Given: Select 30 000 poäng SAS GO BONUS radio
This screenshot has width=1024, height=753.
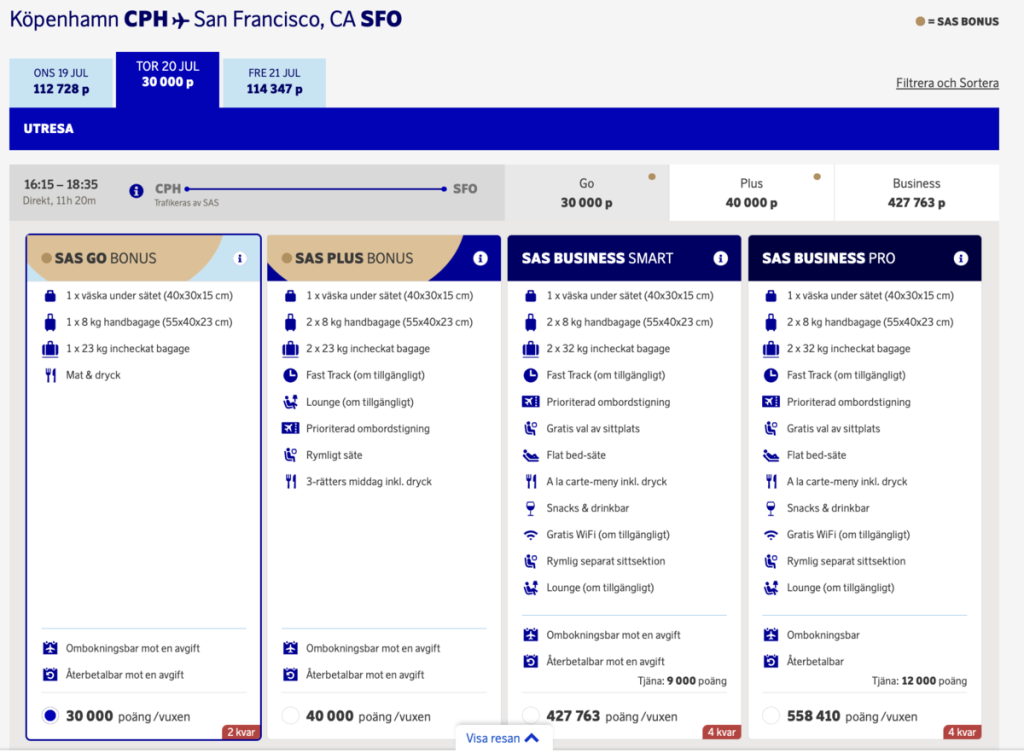Looking at the screenshot, I should [x=50, y=716].
